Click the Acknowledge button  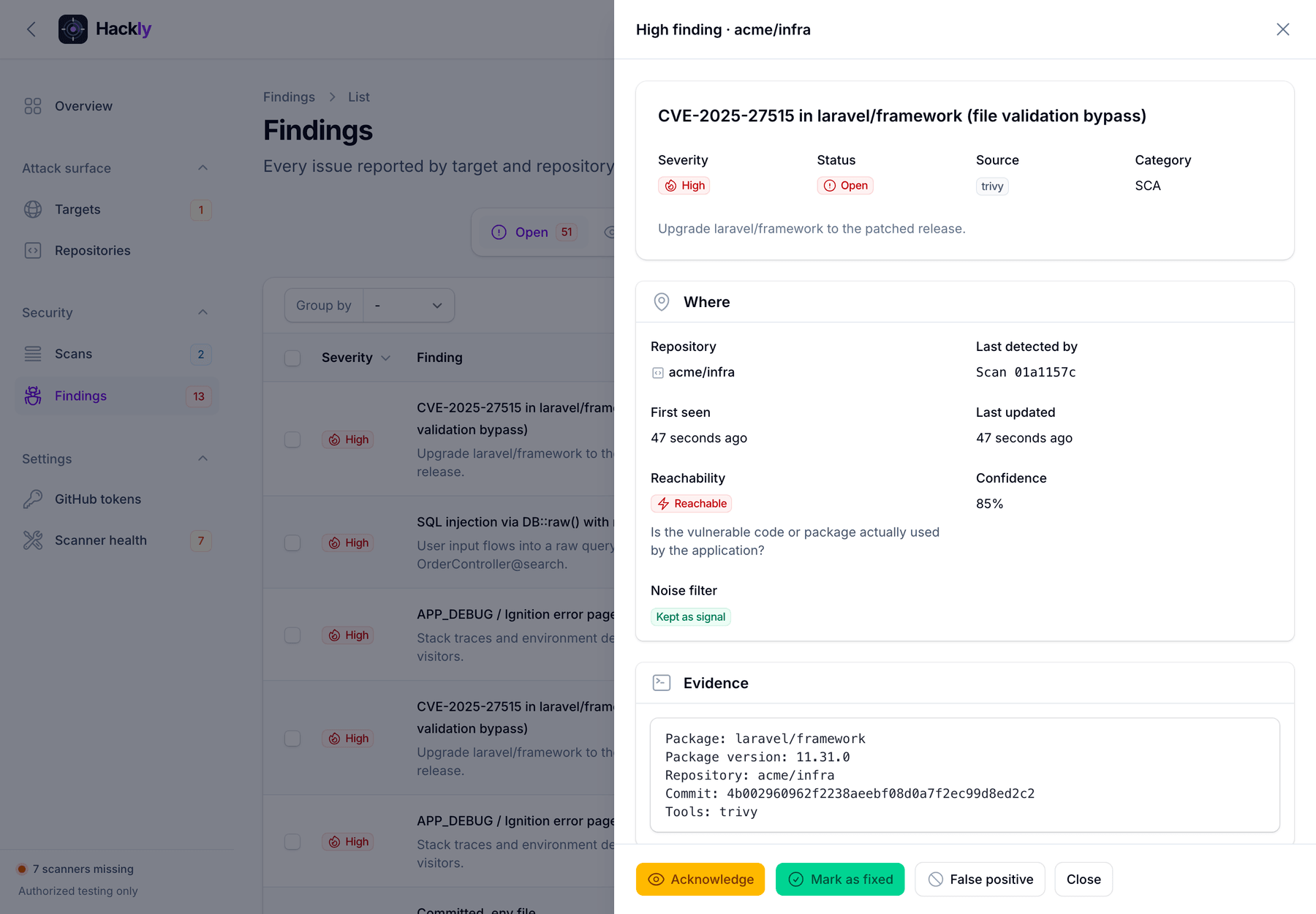(700, 879)
